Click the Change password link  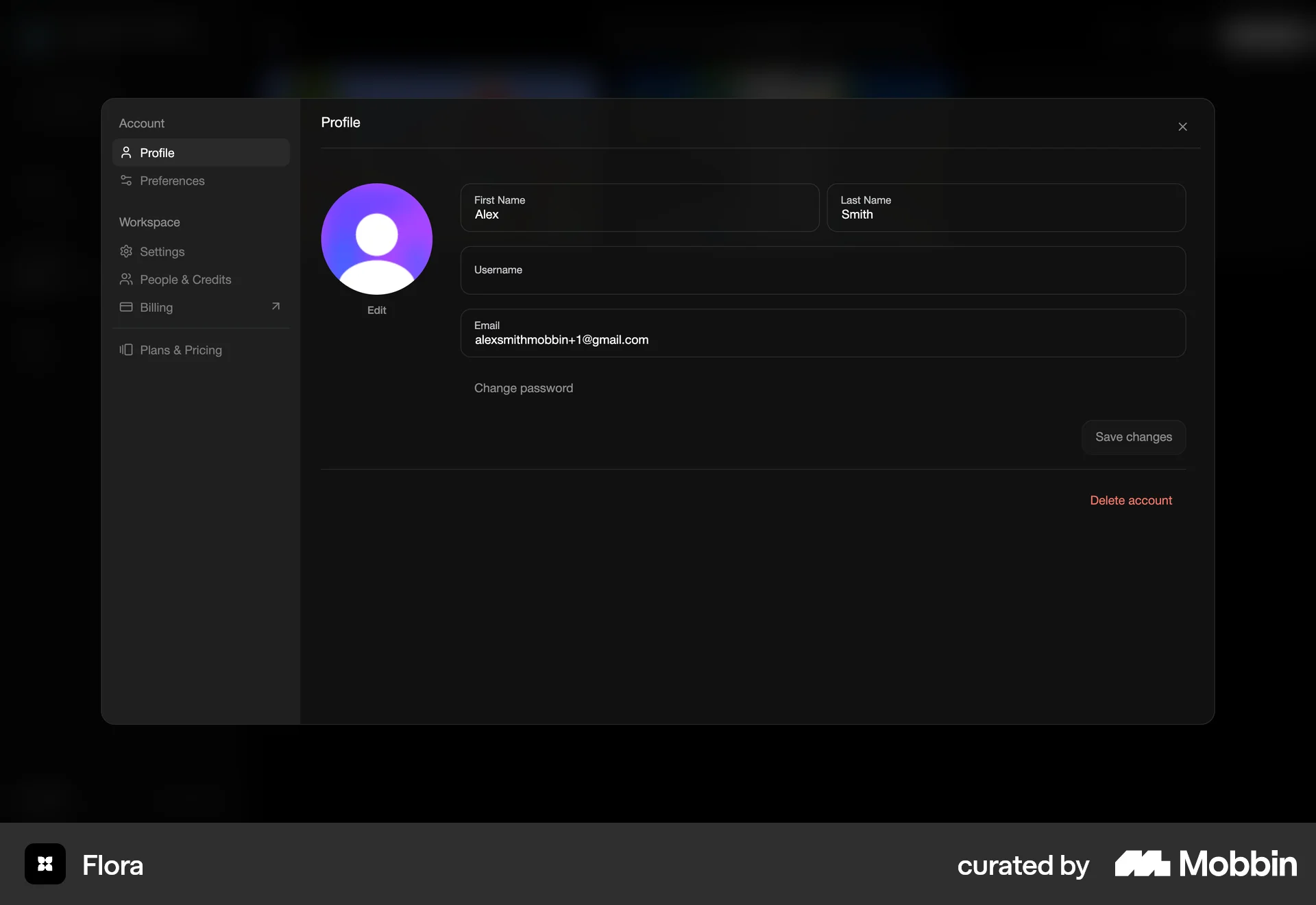coord(523,389)
